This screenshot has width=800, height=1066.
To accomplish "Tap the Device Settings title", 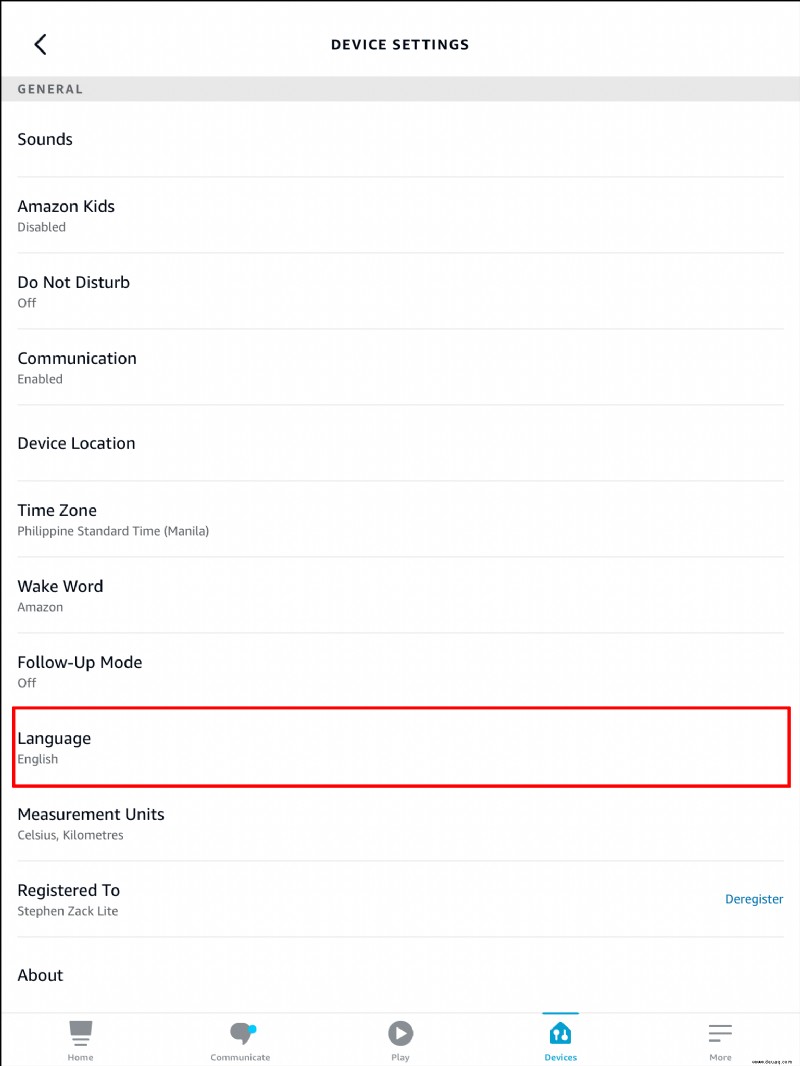I will pyautogui.click(x=400, y=45).
